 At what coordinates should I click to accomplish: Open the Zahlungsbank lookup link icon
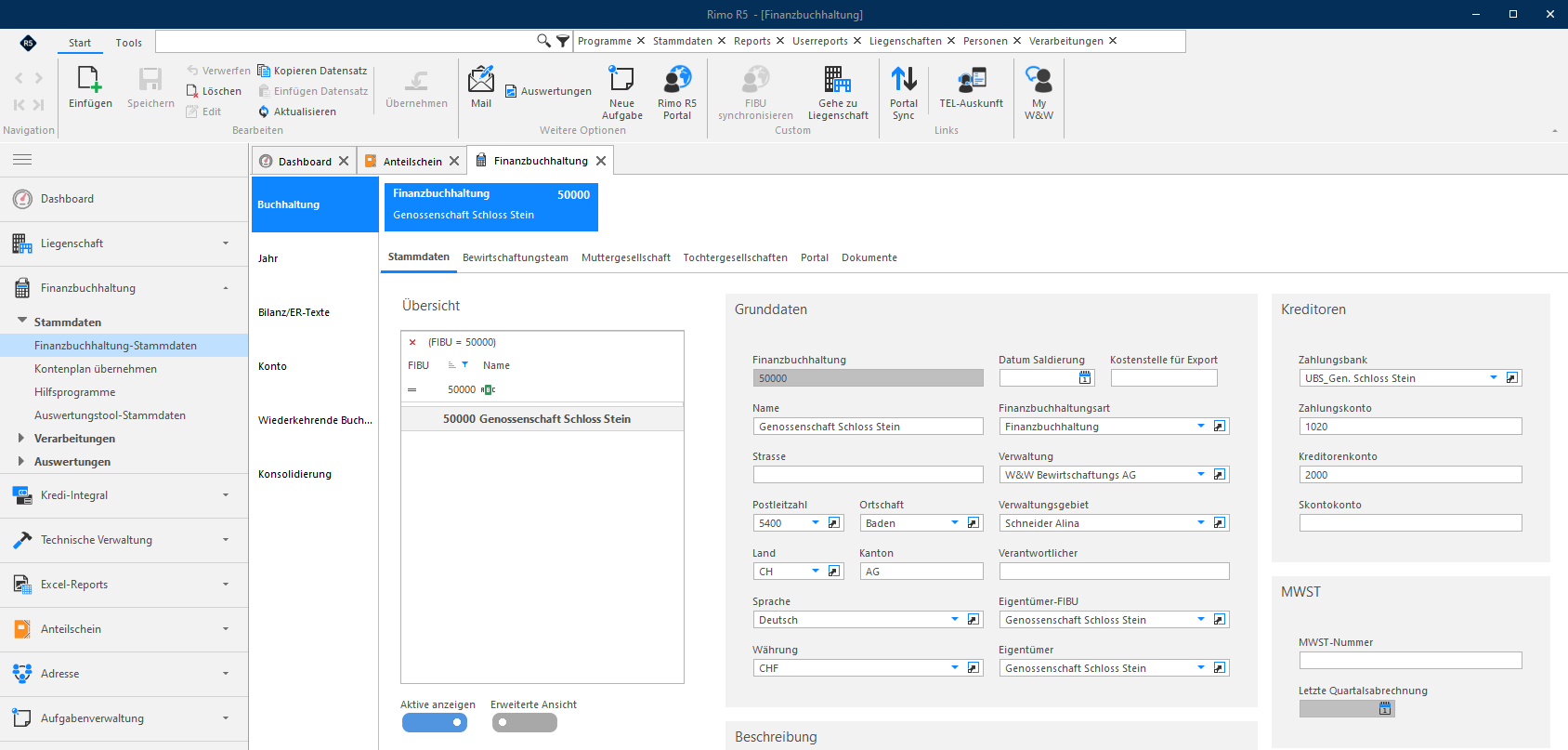[1512, 378]
